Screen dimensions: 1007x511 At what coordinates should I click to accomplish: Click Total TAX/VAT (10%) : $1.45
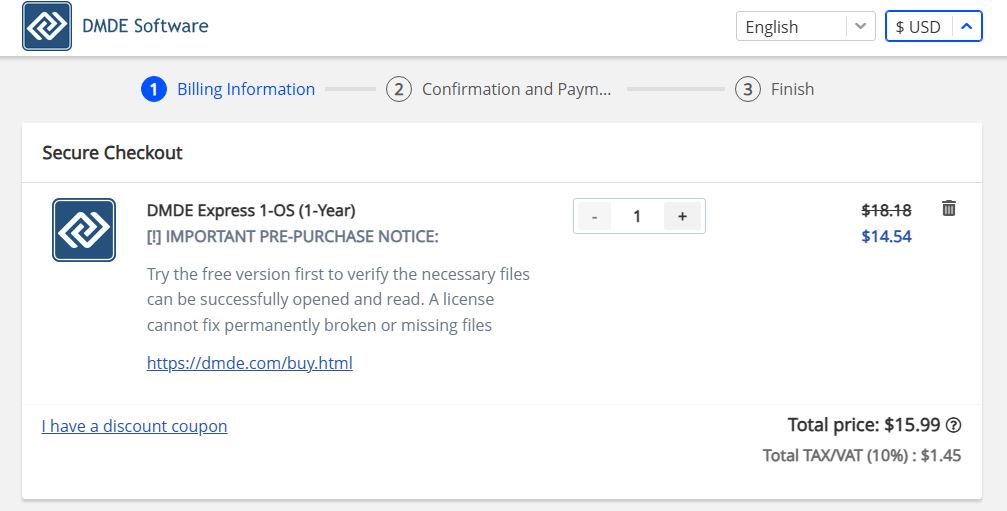(862, 456)
